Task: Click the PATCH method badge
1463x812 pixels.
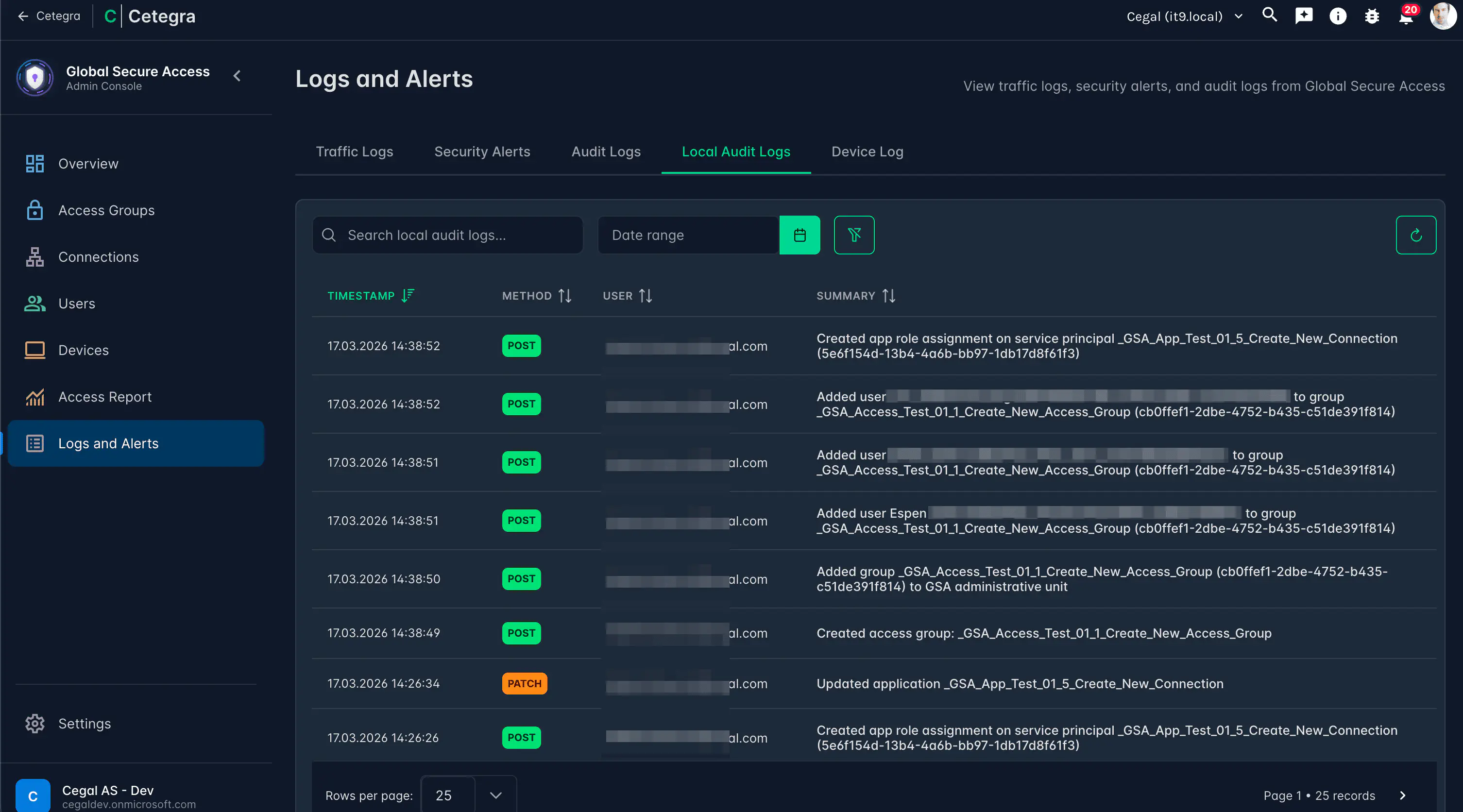Action: [524, 684]
